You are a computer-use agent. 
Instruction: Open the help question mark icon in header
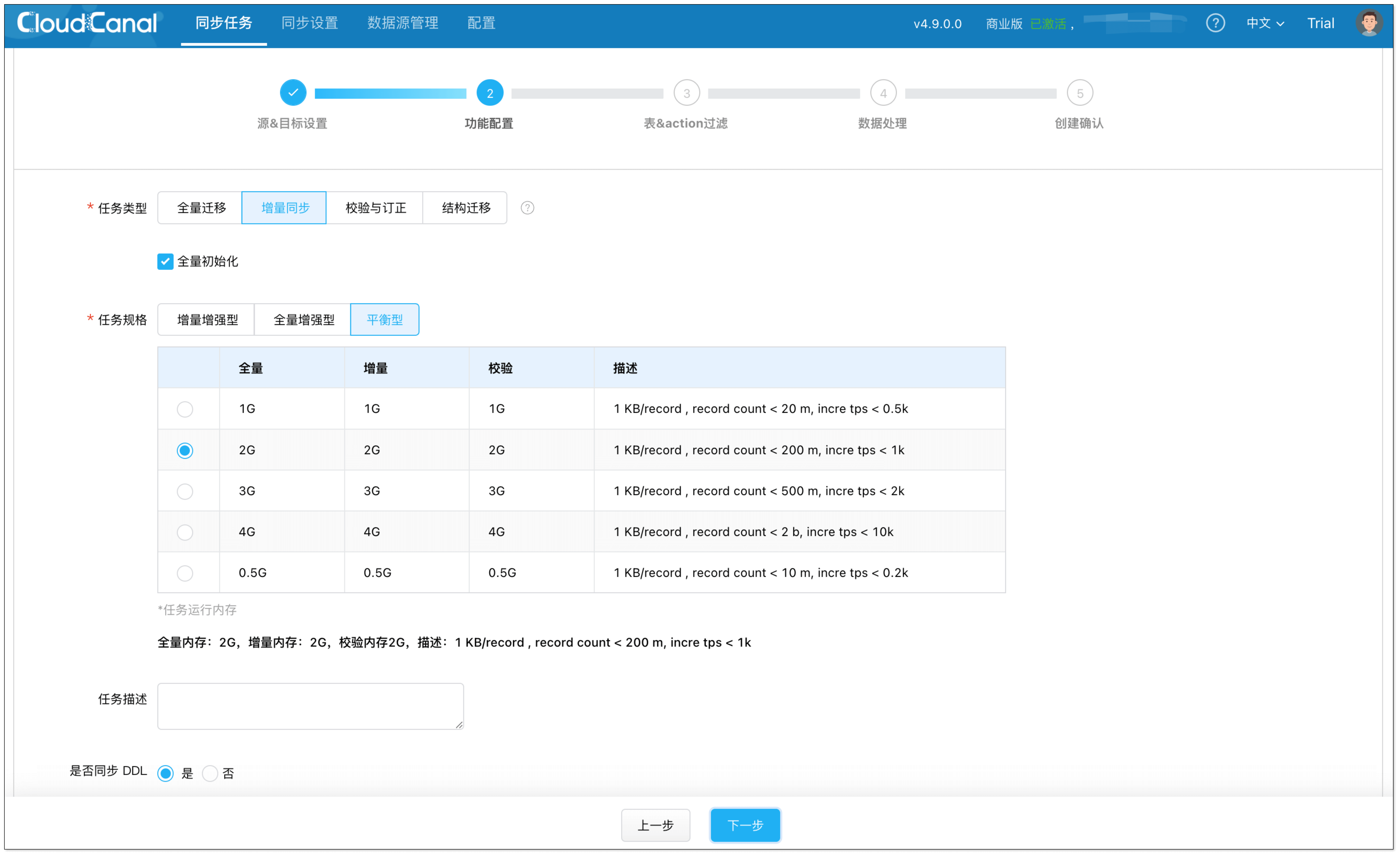click(1215, 23)
